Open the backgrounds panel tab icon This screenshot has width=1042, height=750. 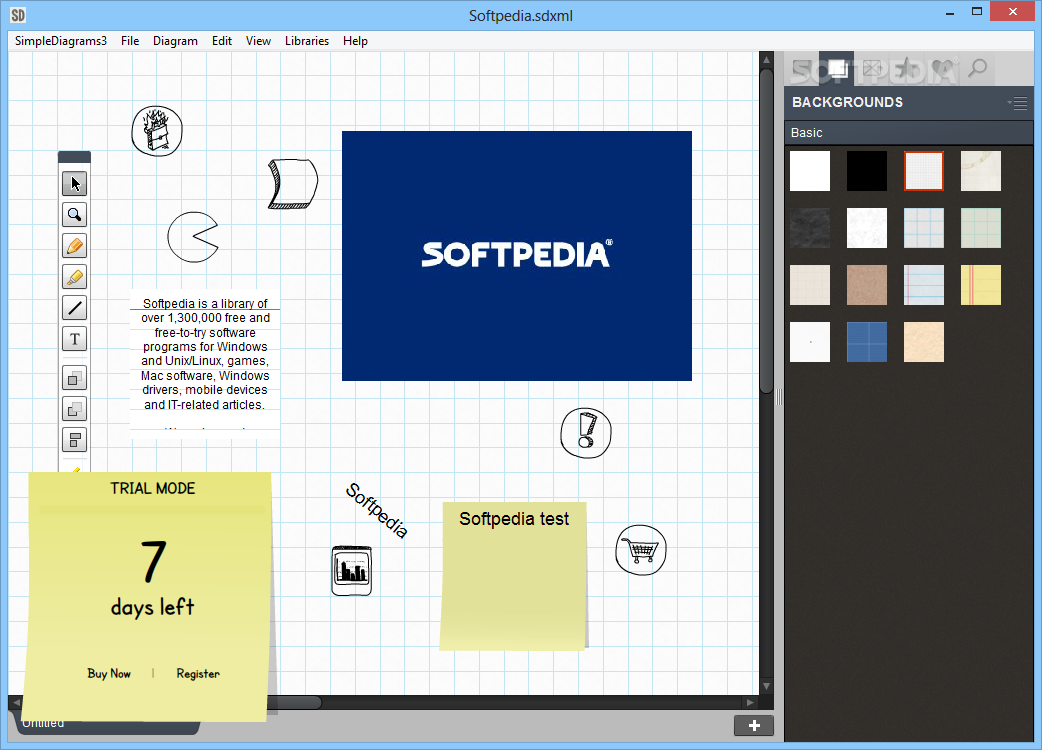(x=837, y=68)
